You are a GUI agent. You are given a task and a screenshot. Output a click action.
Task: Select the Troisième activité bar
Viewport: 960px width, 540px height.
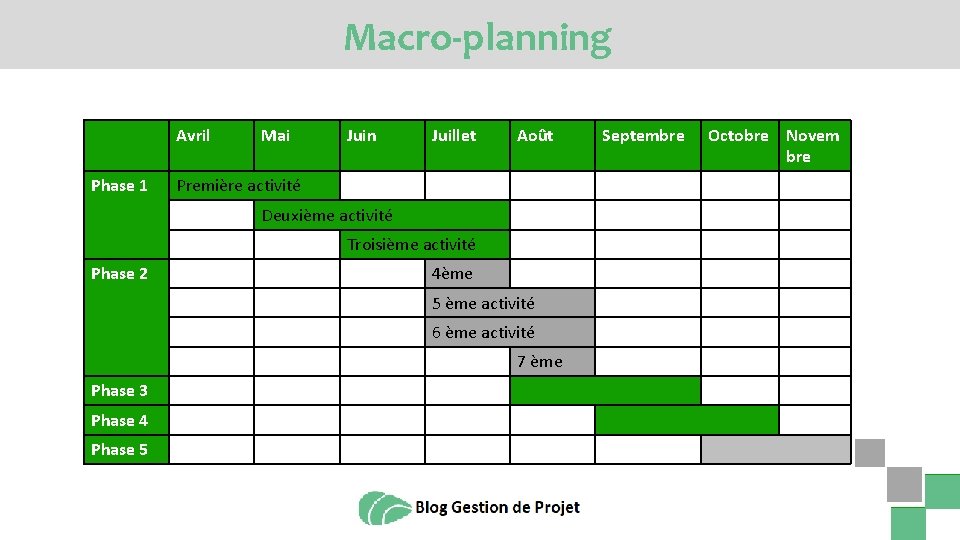click(x=424, y=244)
